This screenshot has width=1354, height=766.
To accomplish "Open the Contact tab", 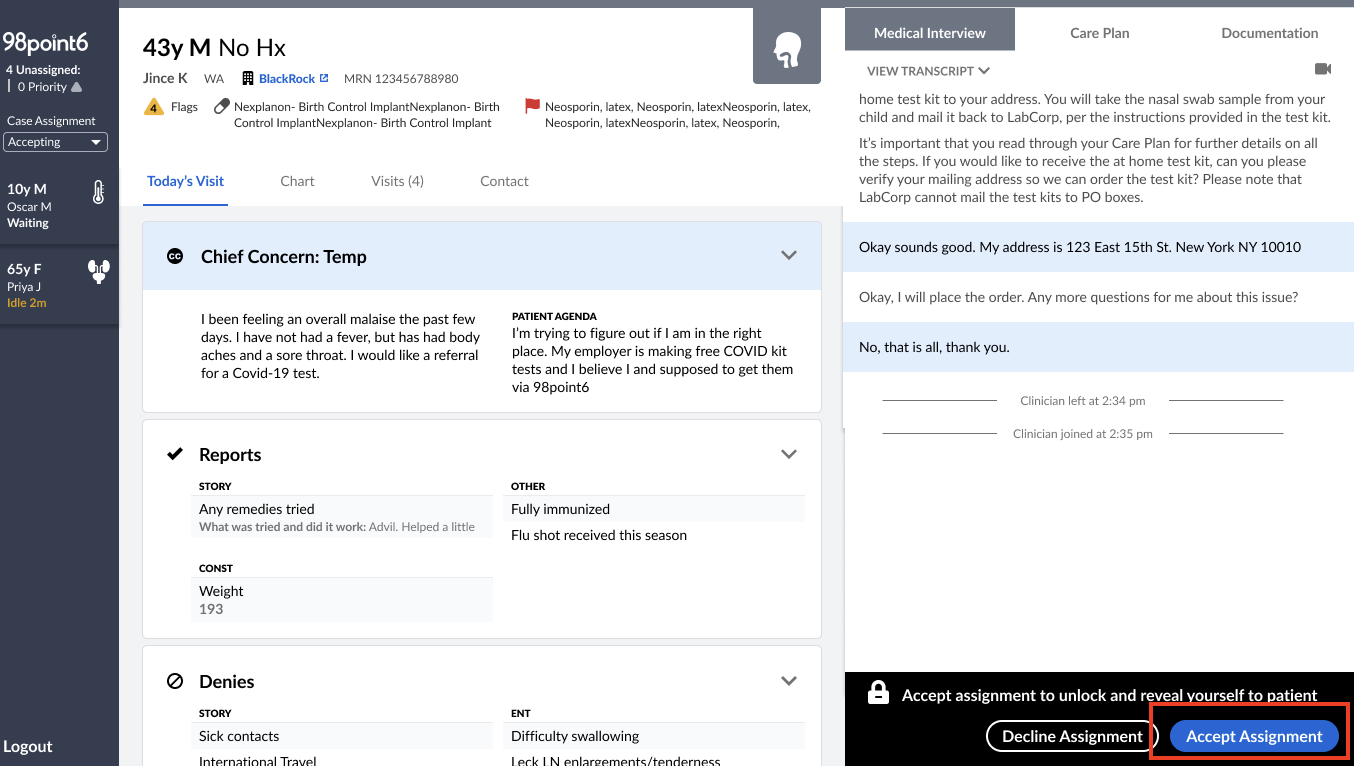I will [x=504, y=181].
